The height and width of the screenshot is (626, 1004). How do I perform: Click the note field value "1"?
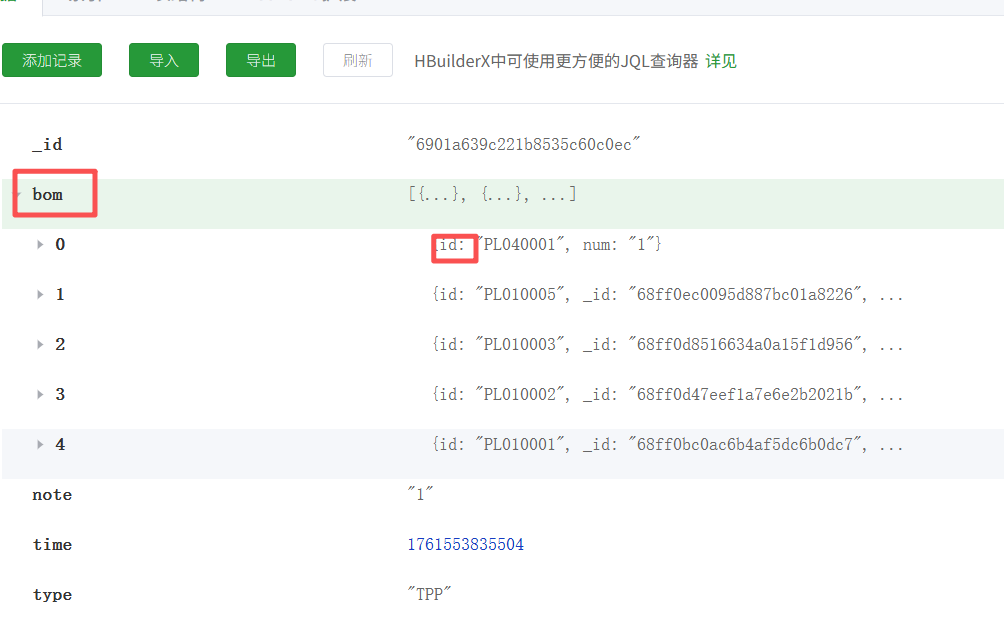pyautogui.click(x=420, y=495)
